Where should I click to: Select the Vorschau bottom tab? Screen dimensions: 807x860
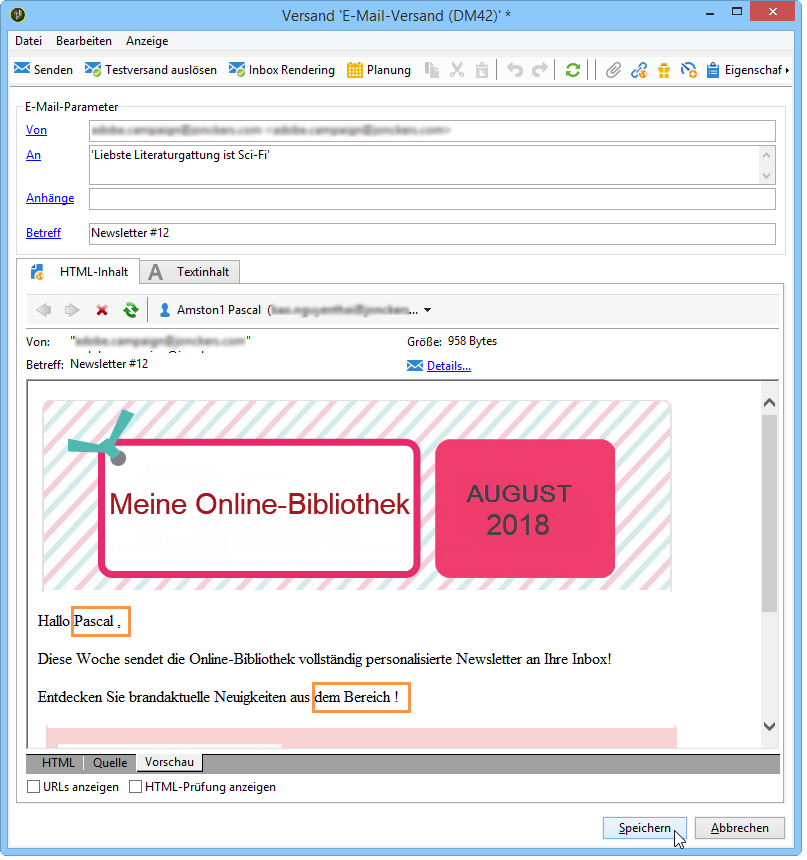point(170,764)
